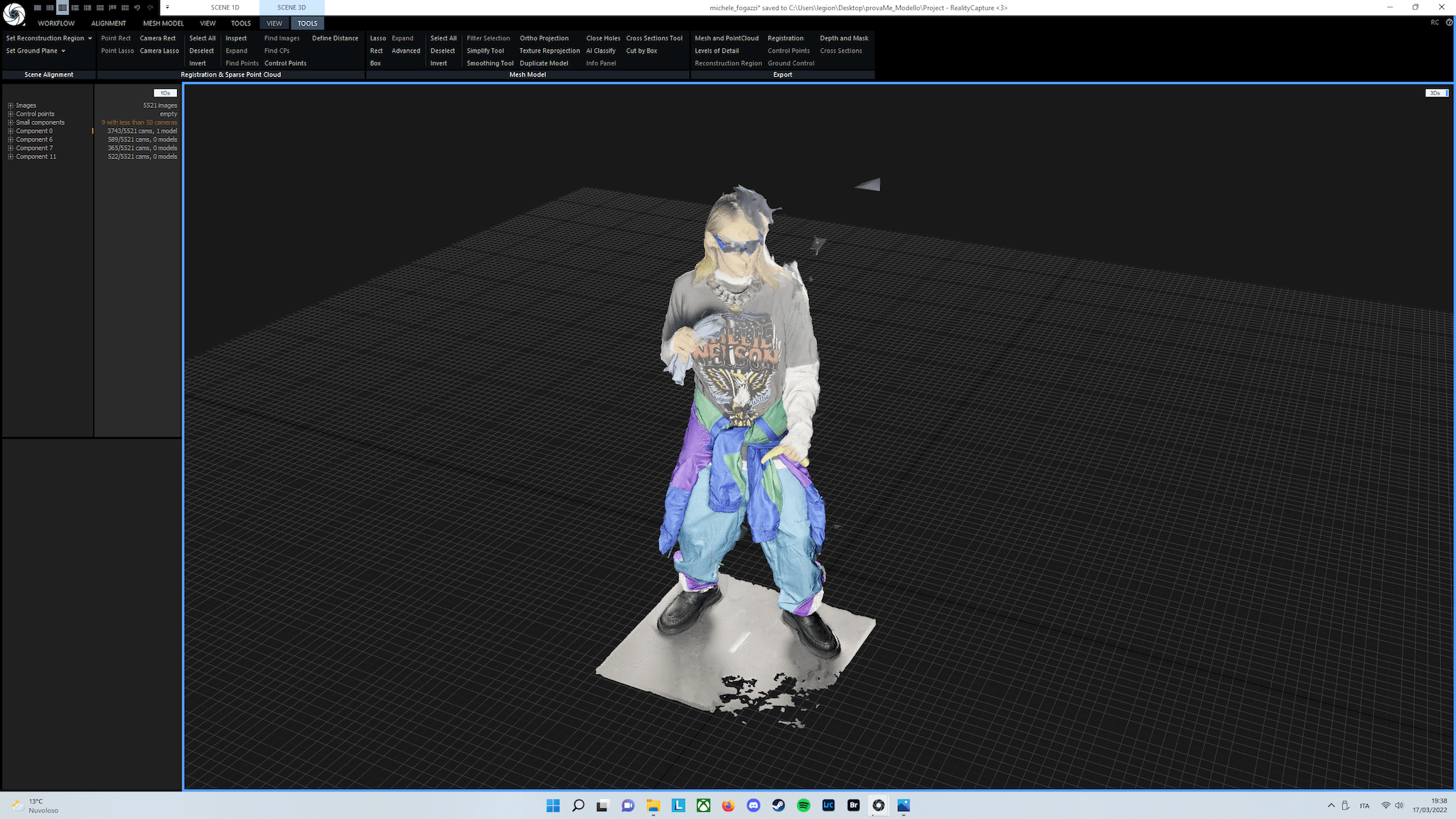Expand the Small components tree node
This screenshot has width=1456, height=819.
click(x=11, y=122)
